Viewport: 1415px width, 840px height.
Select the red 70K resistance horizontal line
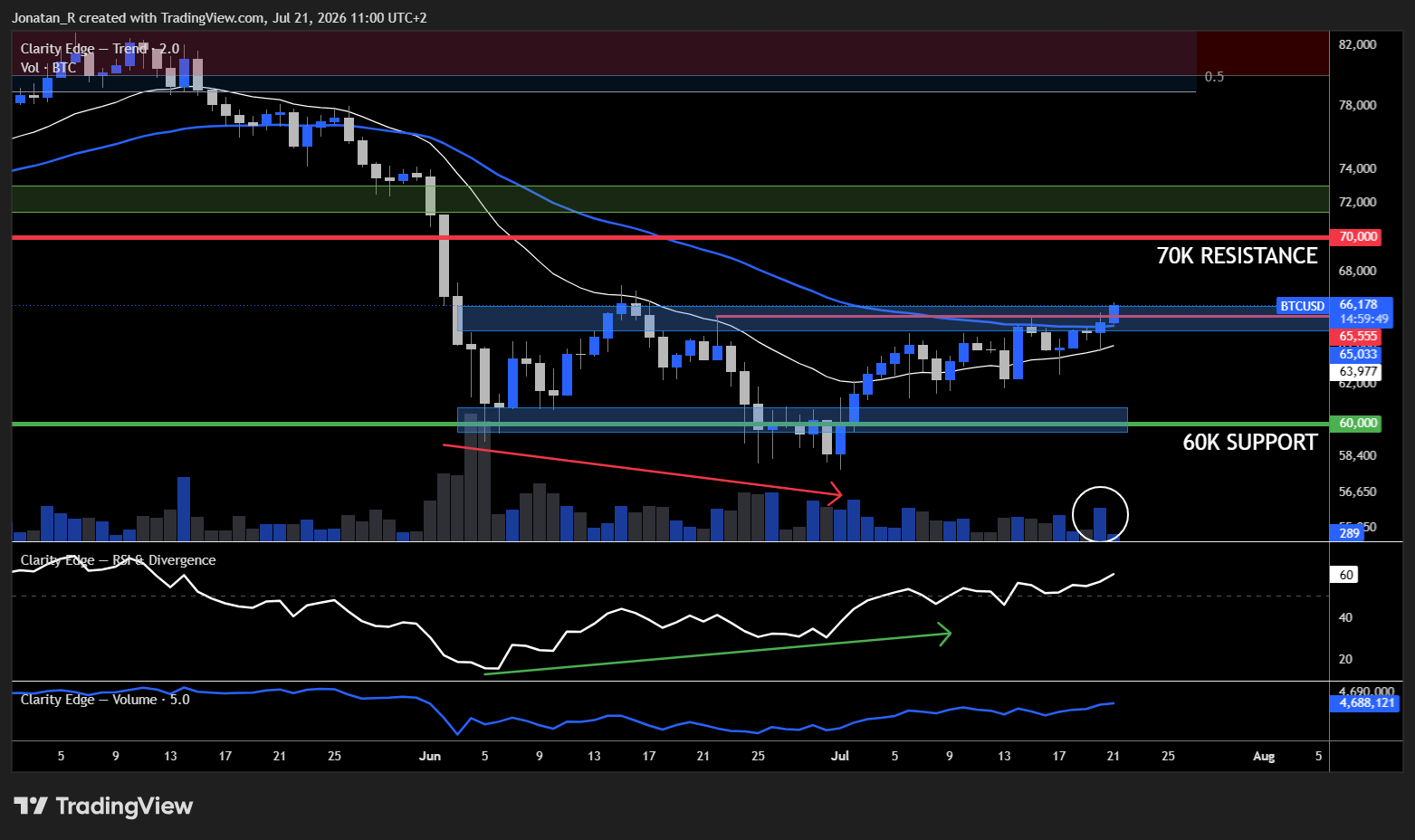point(670,237)
